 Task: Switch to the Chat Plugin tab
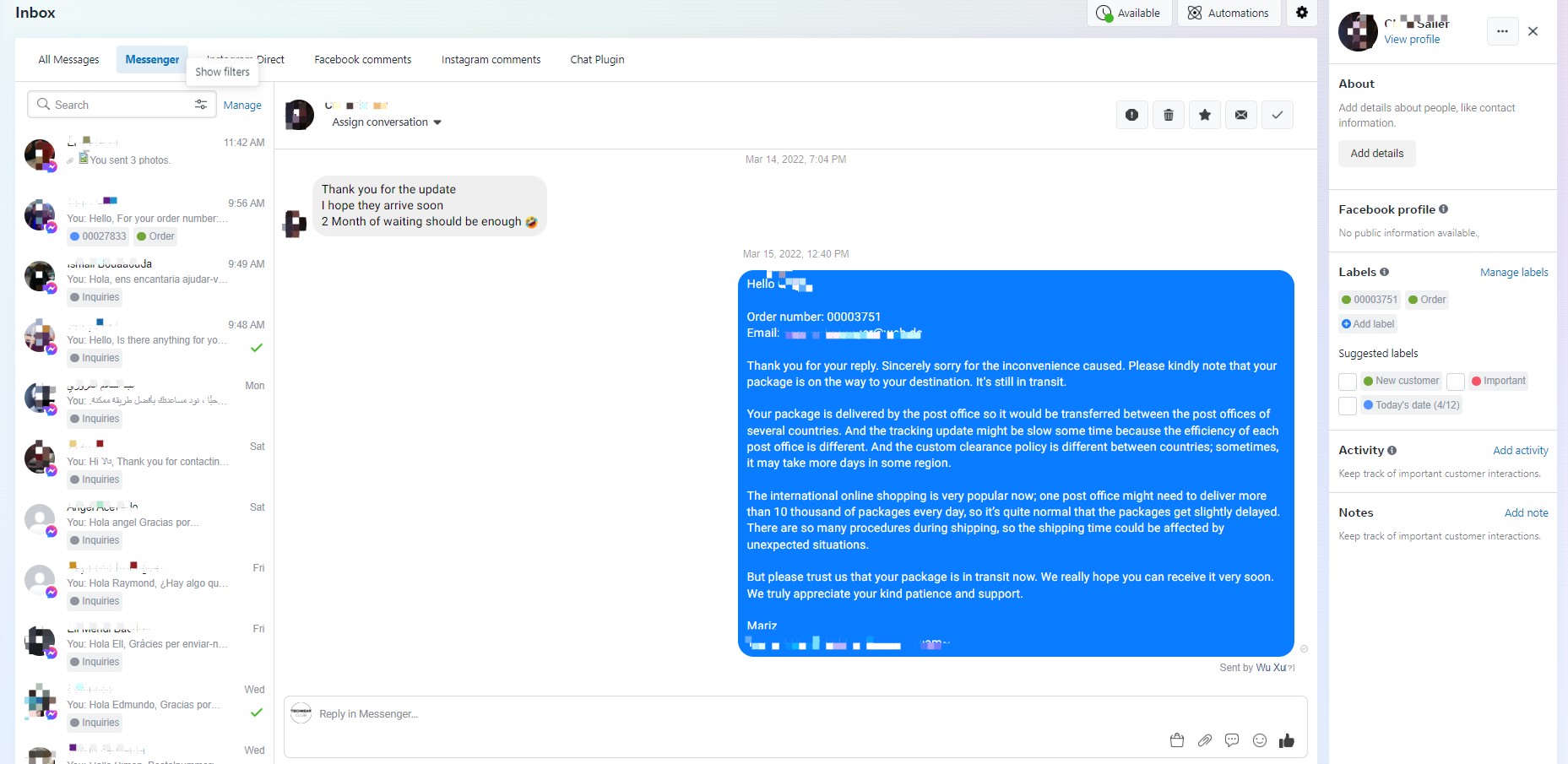click(x=597, y=60)
